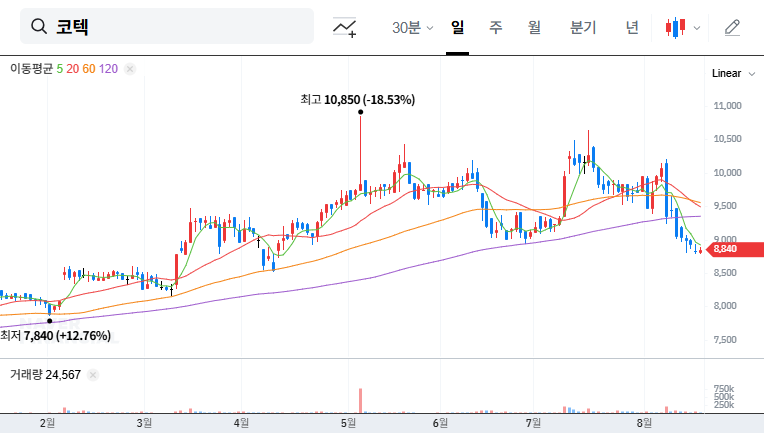Screen dimensions: 764x433
Task: Click the 최고 10,850 high-point marker
Action: point(360,112)
